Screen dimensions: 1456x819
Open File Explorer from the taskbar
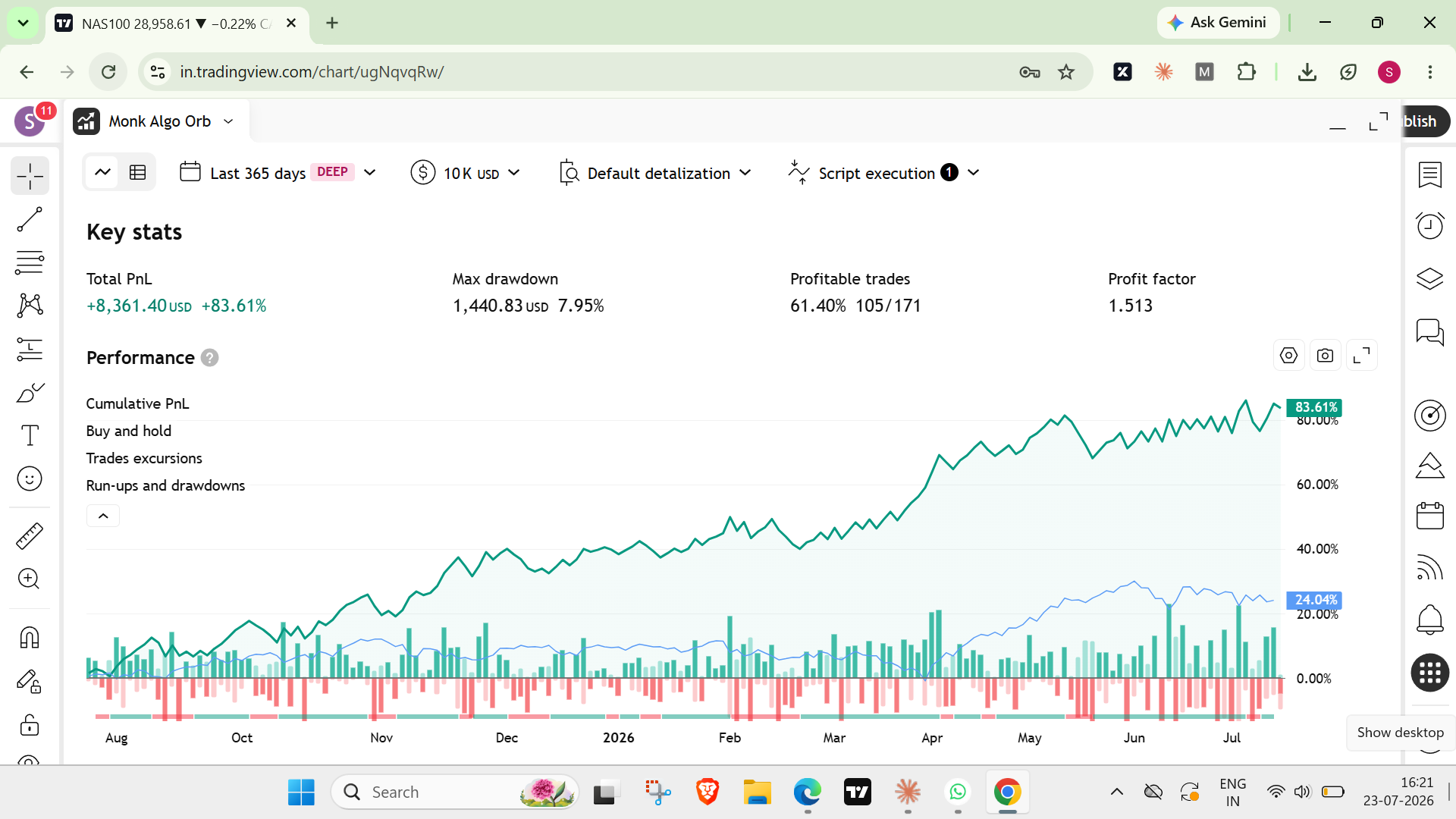coord(757,792)
